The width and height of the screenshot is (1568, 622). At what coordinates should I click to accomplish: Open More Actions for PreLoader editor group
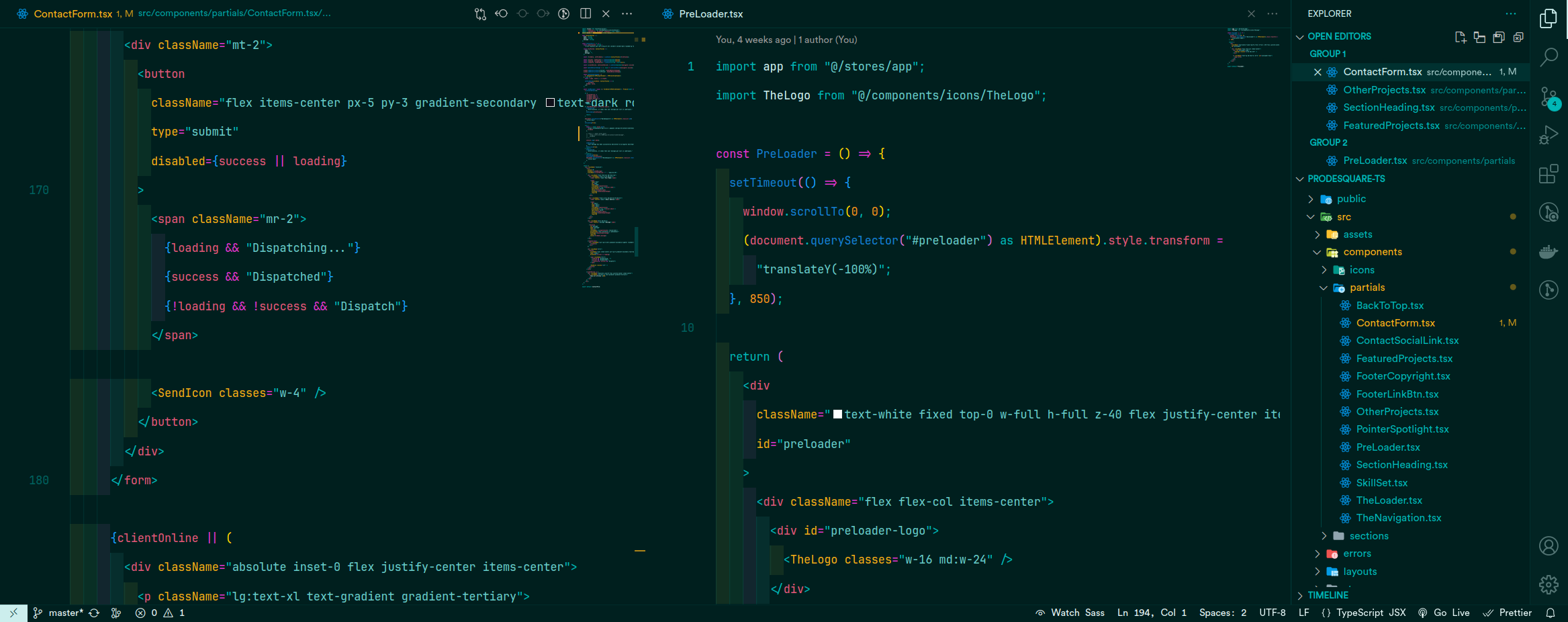pos(1272,13)
